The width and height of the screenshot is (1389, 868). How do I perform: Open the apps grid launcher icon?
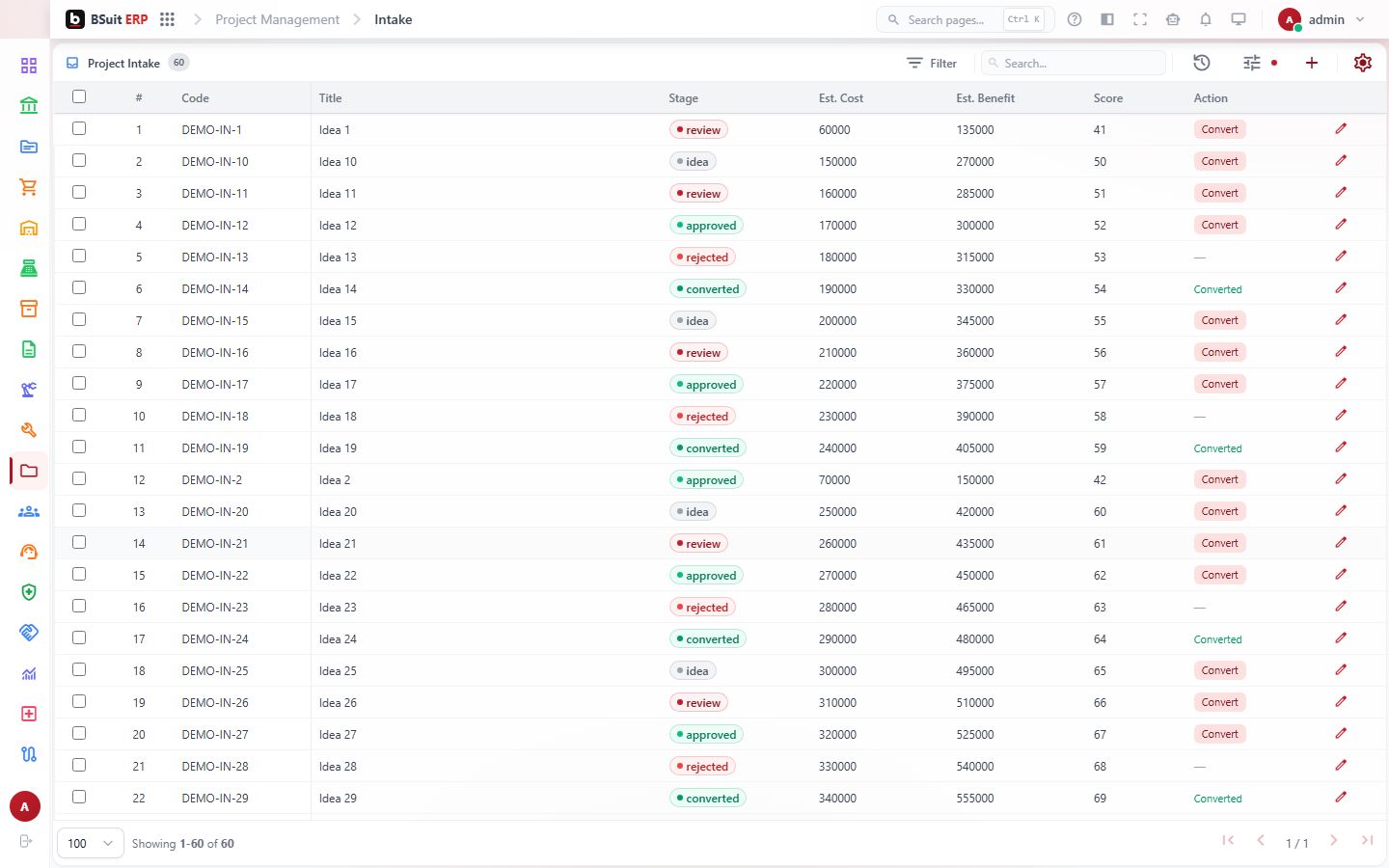coord(167,19)
